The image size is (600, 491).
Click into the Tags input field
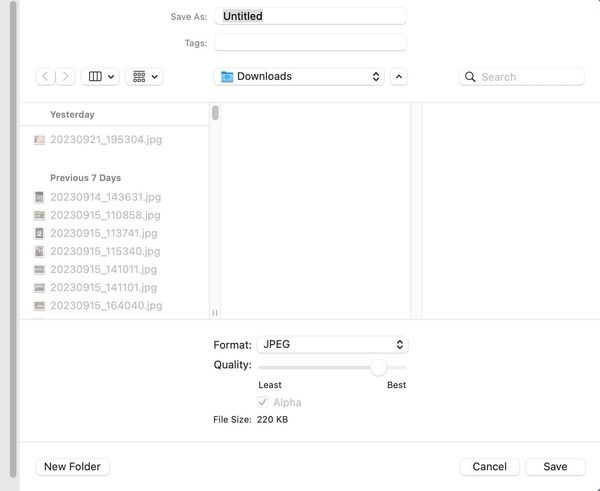click(311, 42)
